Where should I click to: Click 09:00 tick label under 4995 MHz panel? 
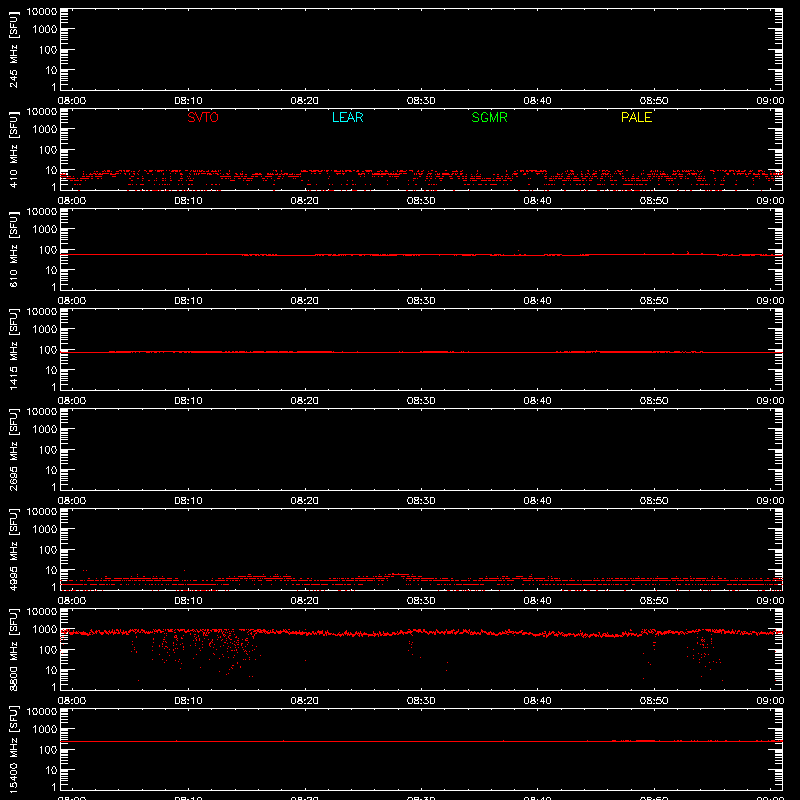(770, 601)
